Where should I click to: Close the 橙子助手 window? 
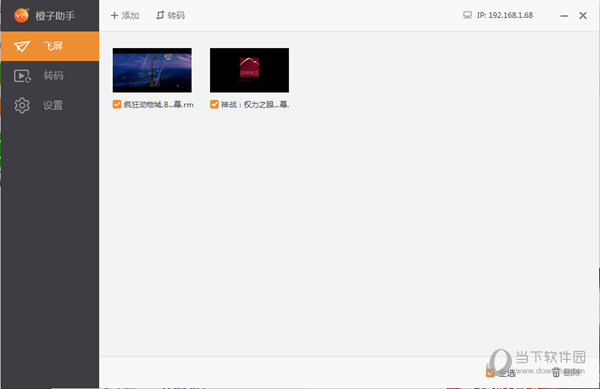coord(583,15)
